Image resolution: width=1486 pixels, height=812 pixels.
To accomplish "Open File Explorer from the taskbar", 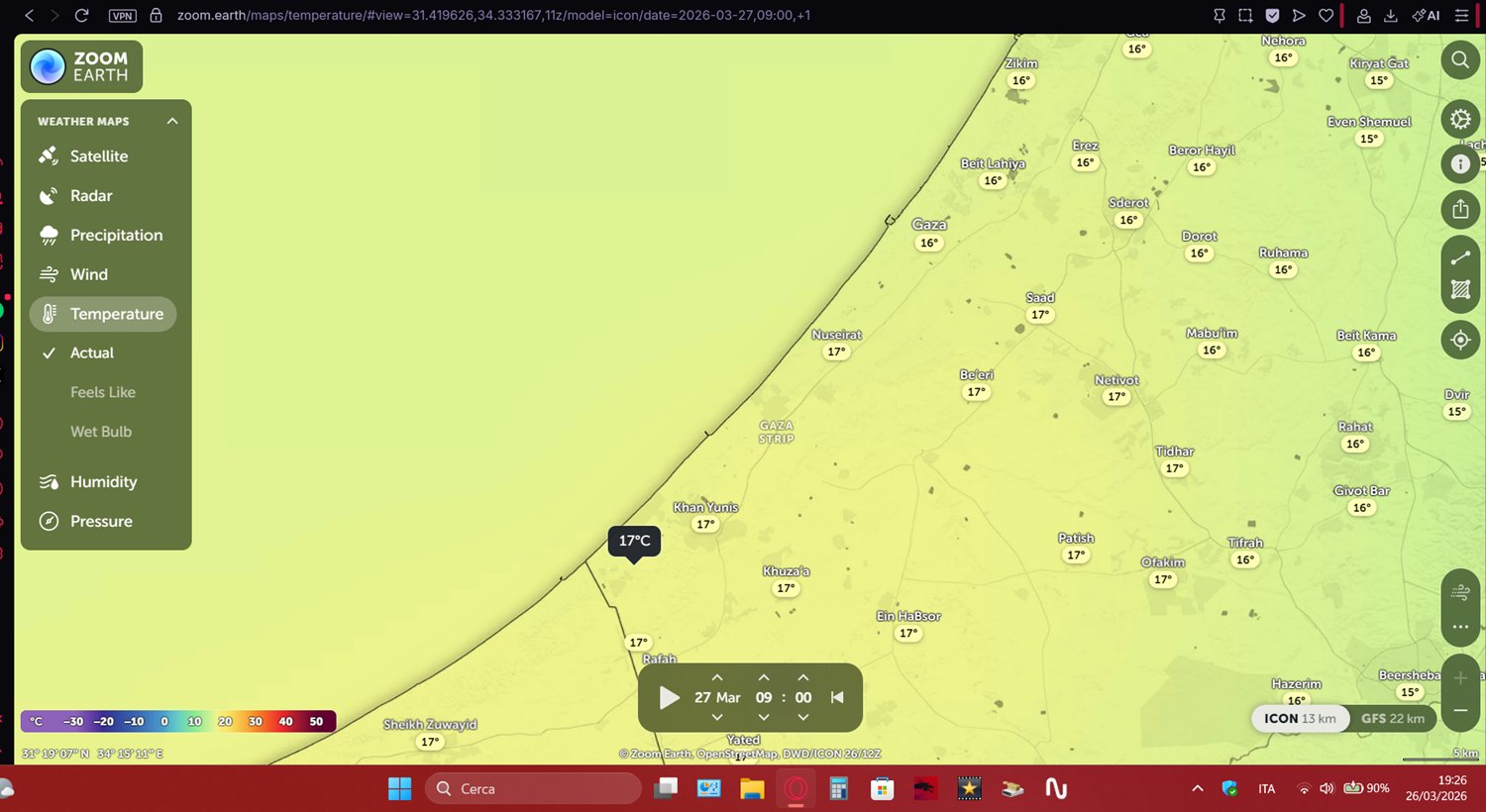I will [752, 788].
